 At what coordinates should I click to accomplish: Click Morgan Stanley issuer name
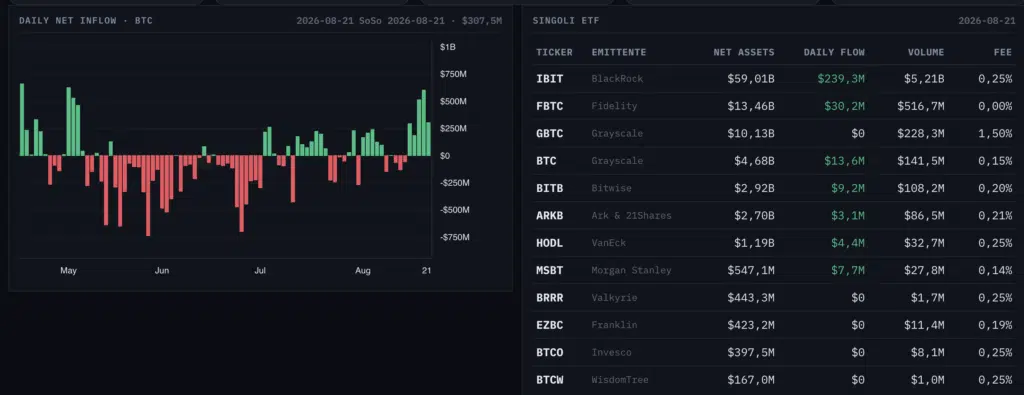click(x=632, y=270)
